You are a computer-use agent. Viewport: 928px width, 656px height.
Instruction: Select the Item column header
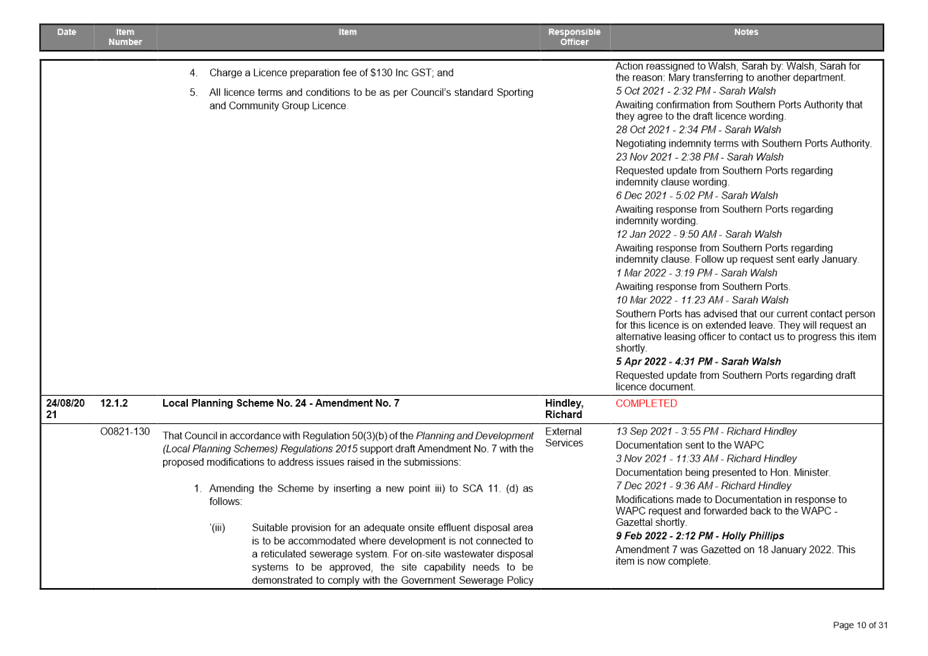[x=347, y=32]
